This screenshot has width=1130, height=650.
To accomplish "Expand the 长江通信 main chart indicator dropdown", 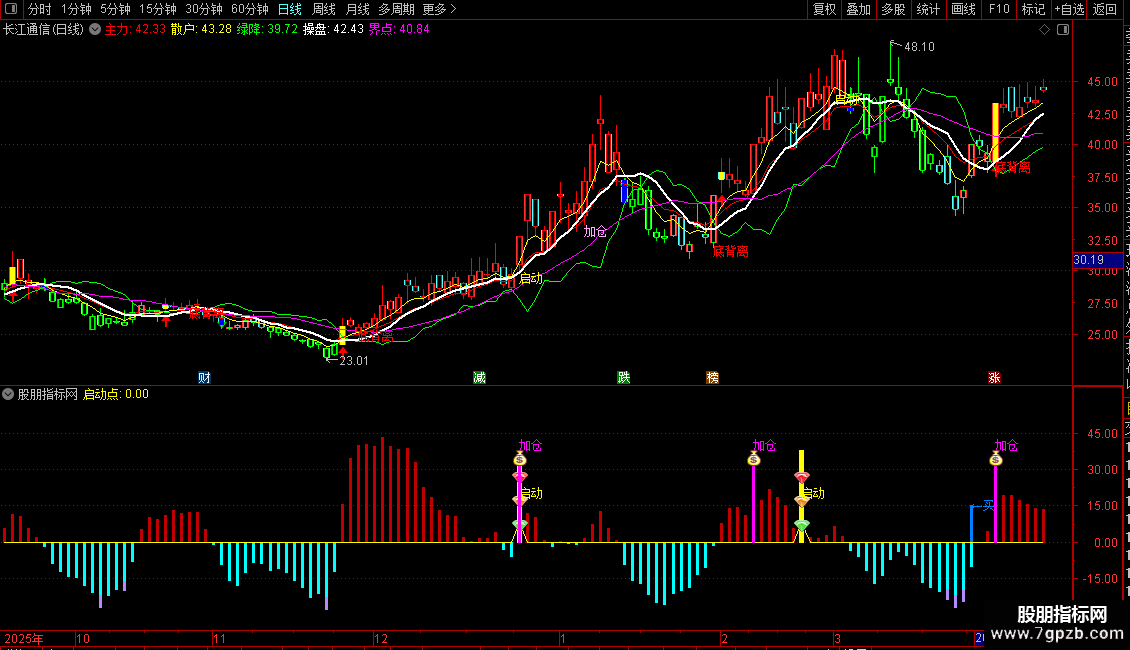I will tap(95, 29).
